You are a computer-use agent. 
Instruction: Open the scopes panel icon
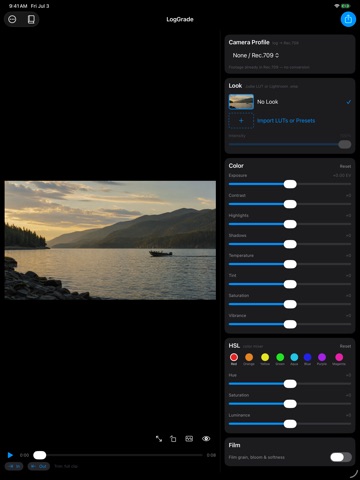189,439
